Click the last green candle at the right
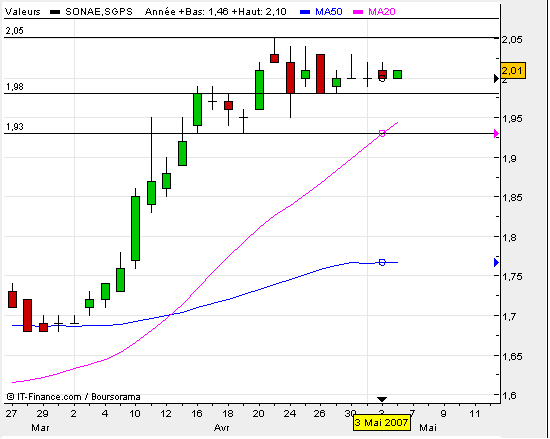 397,74
